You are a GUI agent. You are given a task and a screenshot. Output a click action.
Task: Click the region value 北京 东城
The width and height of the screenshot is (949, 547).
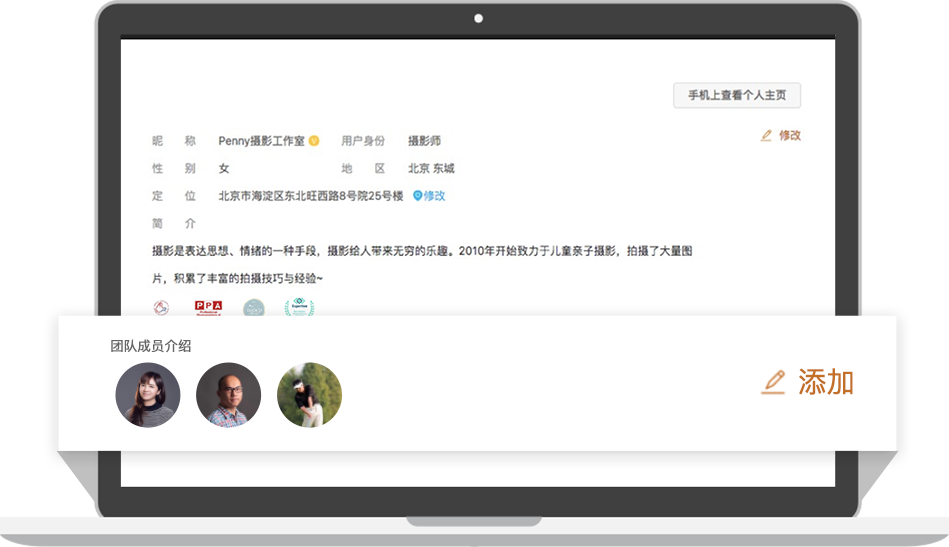click(x=431, y=169)
